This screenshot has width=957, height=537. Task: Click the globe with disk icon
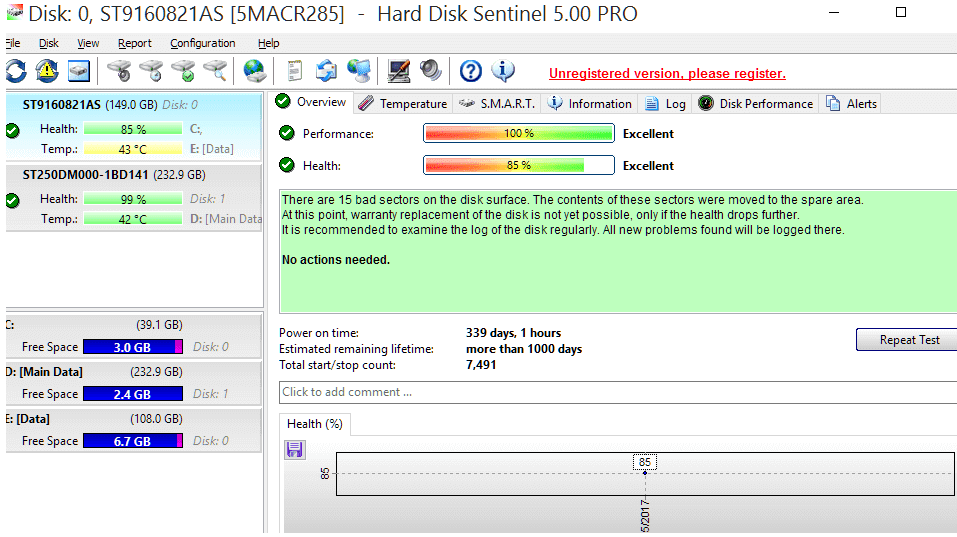pos(255,71)
